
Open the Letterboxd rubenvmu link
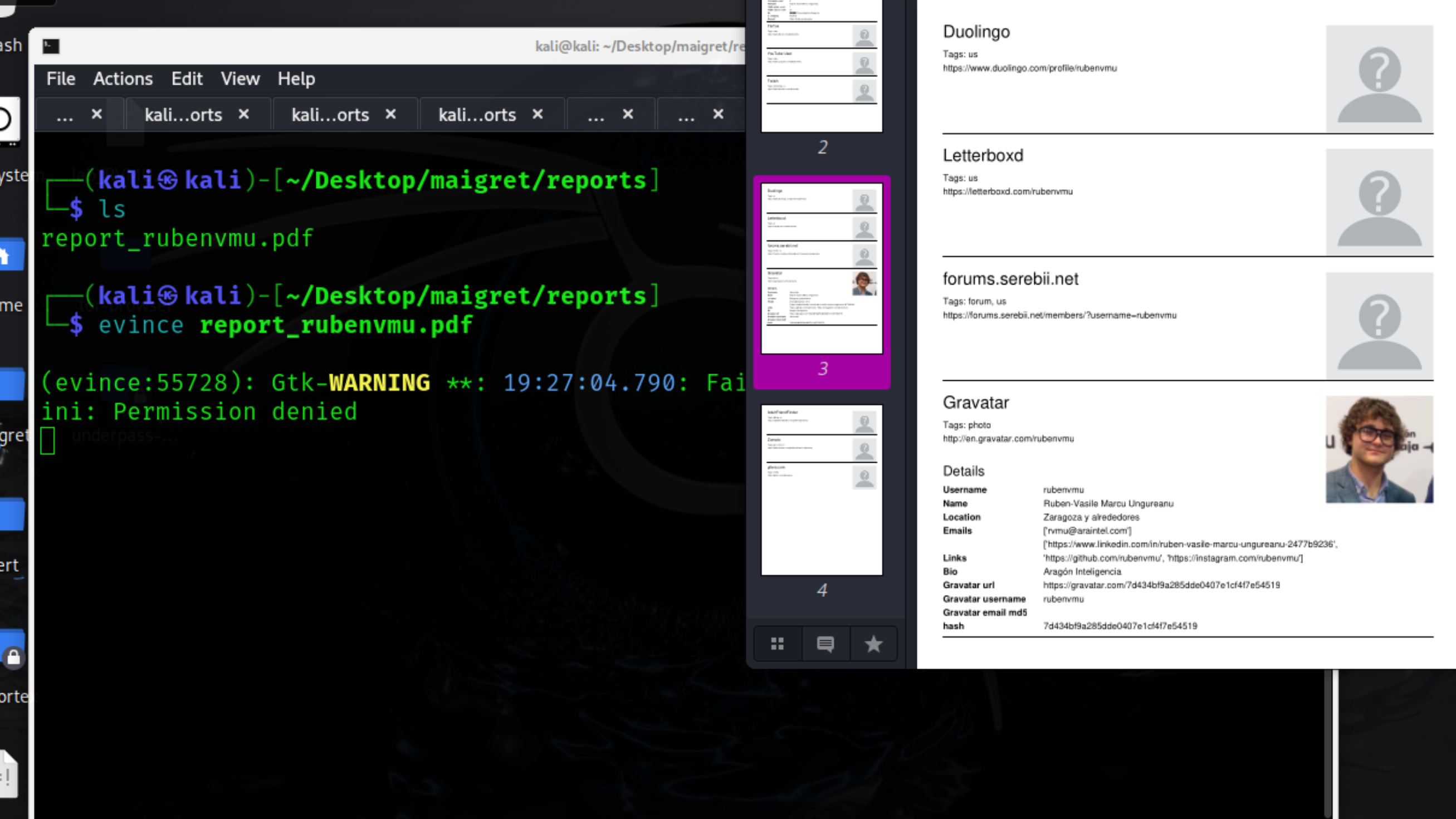[1007, 192]
